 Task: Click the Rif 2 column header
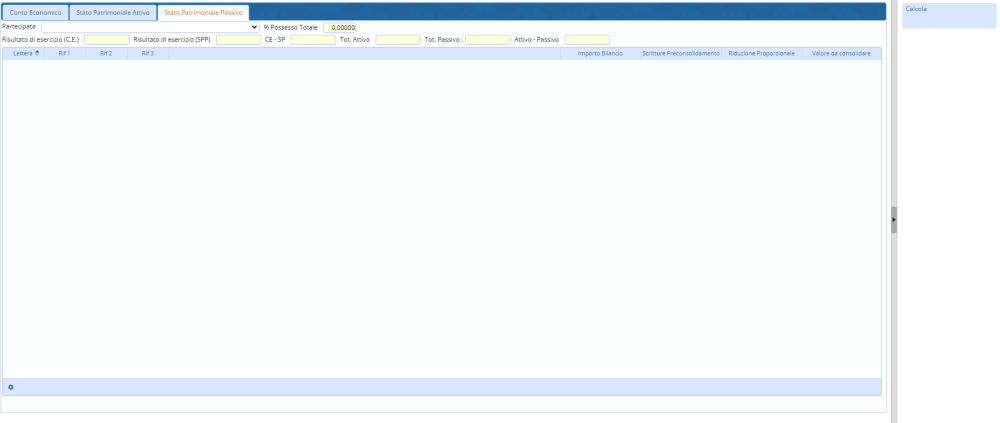[x=106, y=53]
